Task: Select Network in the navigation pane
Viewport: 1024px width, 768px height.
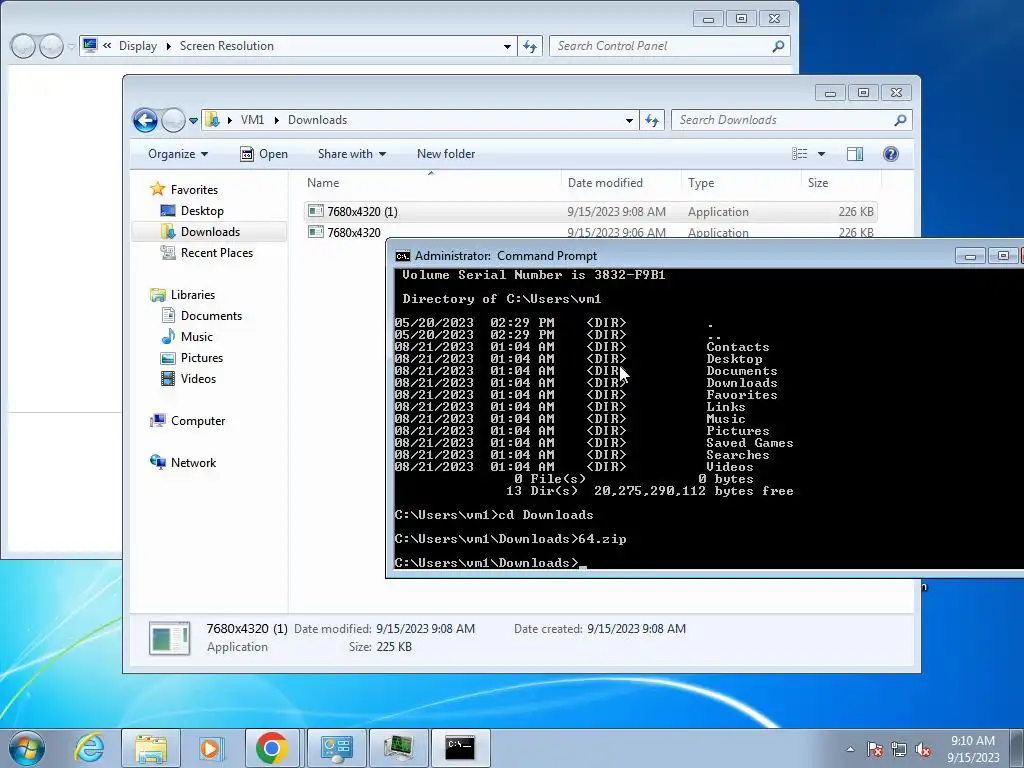Action: tap(183, 462)
